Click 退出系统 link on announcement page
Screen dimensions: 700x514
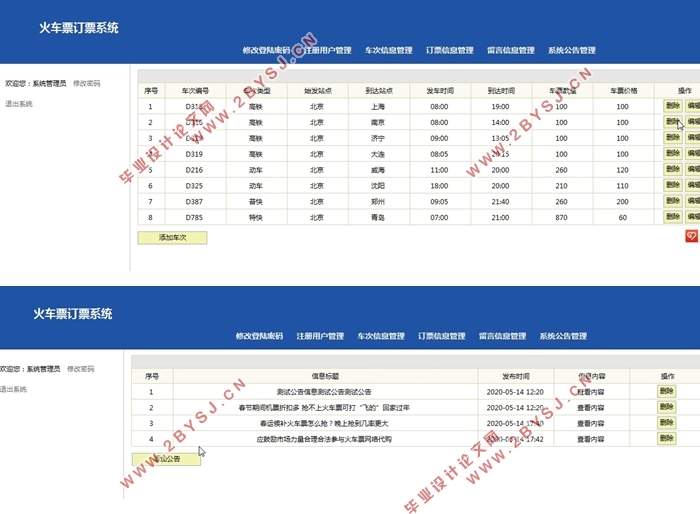pyautogui.click(x=13, y=389)
